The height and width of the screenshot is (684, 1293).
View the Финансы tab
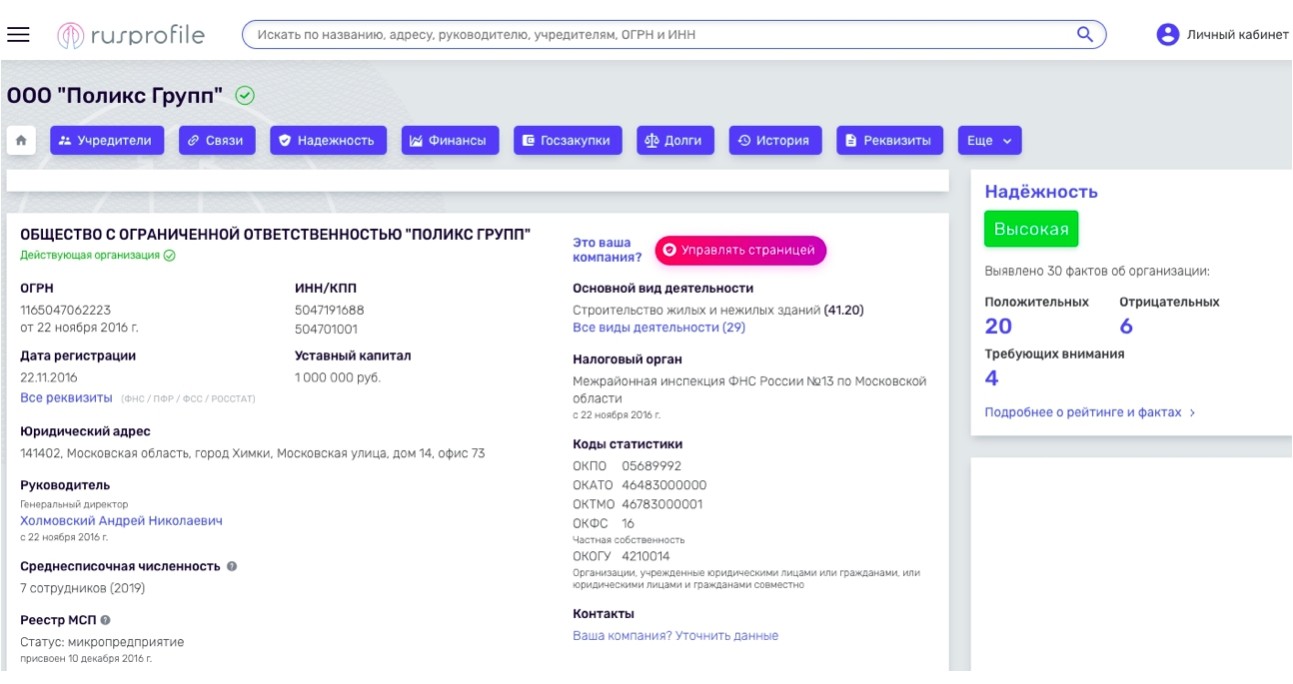[450, 141]
